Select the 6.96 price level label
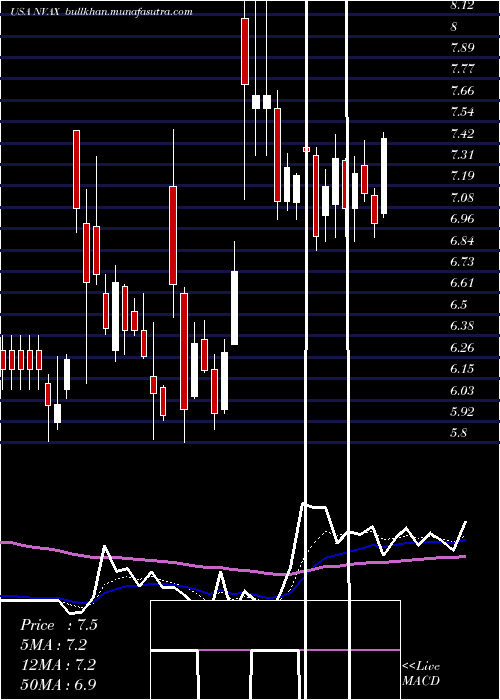This screenshot has width=500, height=700. 462,219
